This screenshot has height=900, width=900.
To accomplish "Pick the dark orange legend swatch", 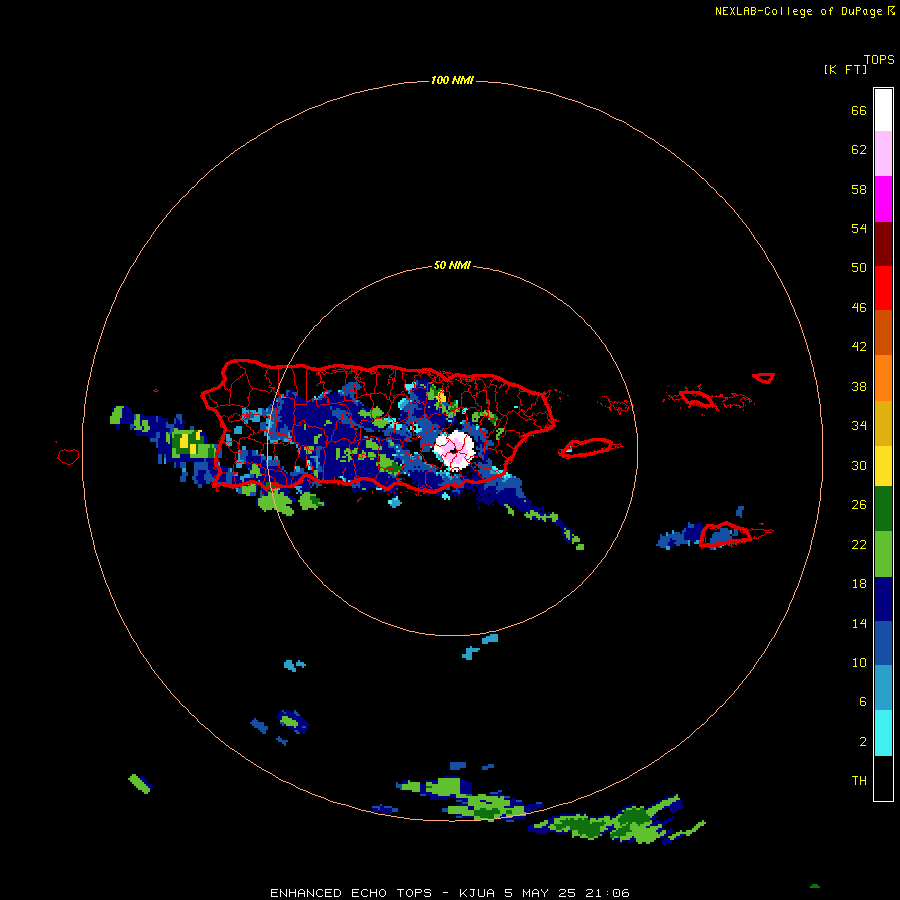I will coord(883,332).
